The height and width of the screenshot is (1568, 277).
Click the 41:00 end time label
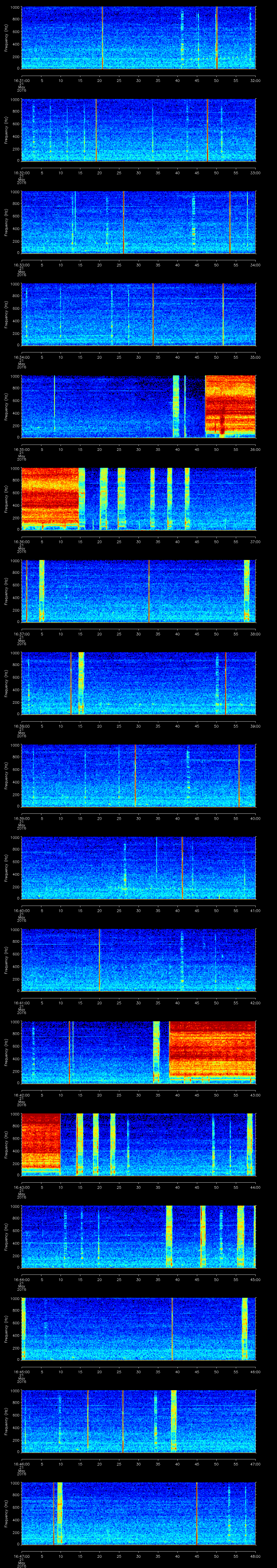[255, 910]
